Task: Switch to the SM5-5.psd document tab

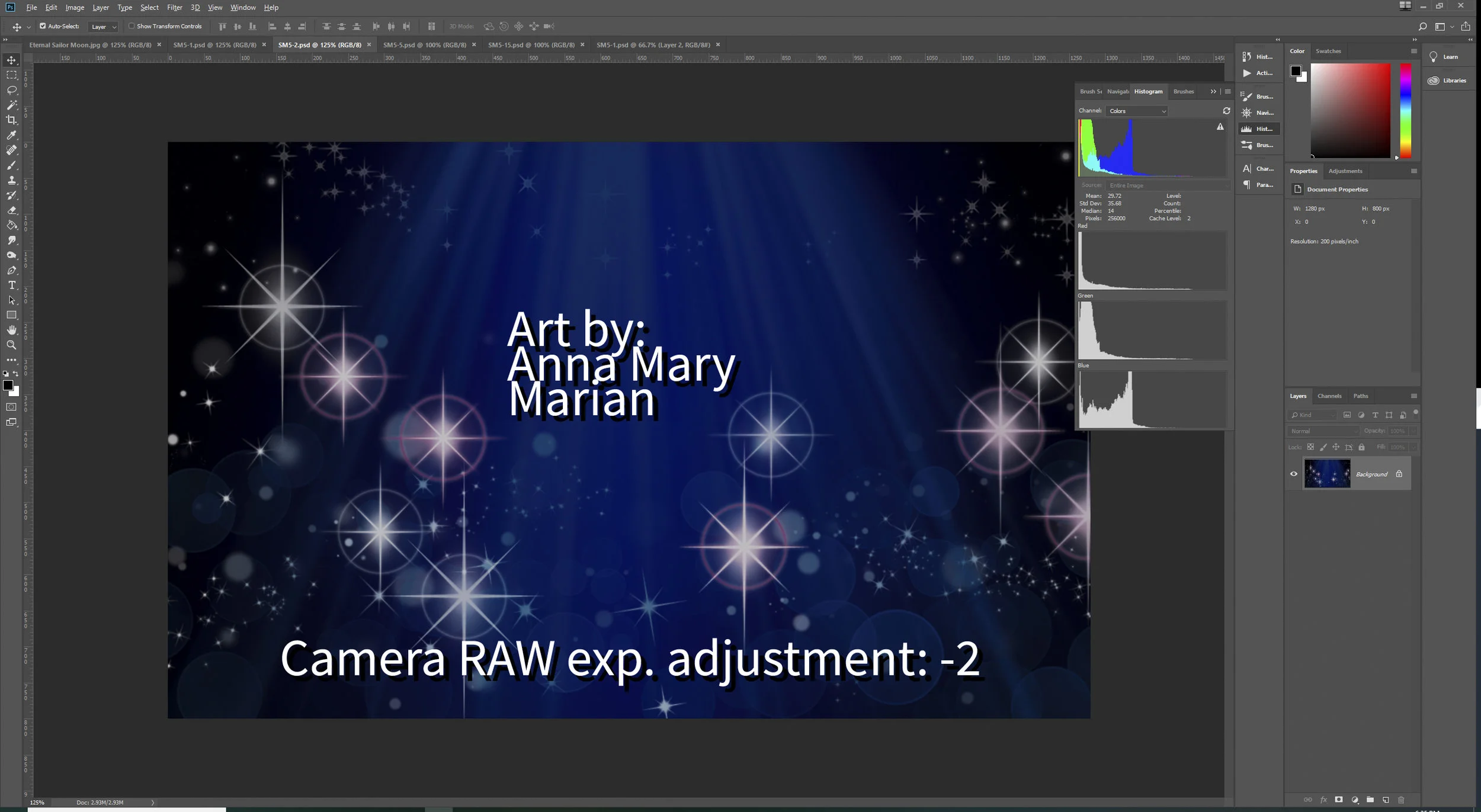Action: pyautogui.click(x=424, y=45)
